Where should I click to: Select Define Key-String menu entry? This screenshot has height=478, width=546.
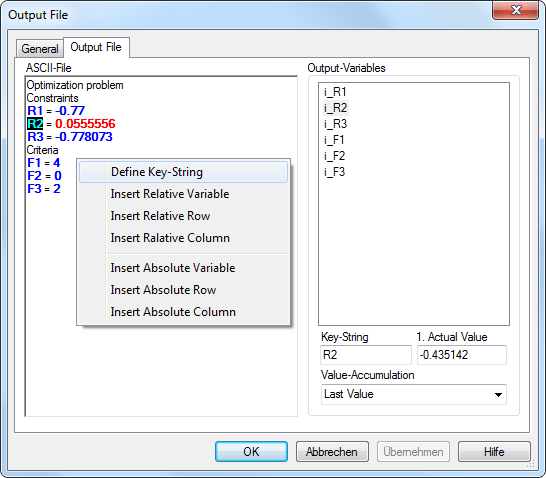point(183,172)
